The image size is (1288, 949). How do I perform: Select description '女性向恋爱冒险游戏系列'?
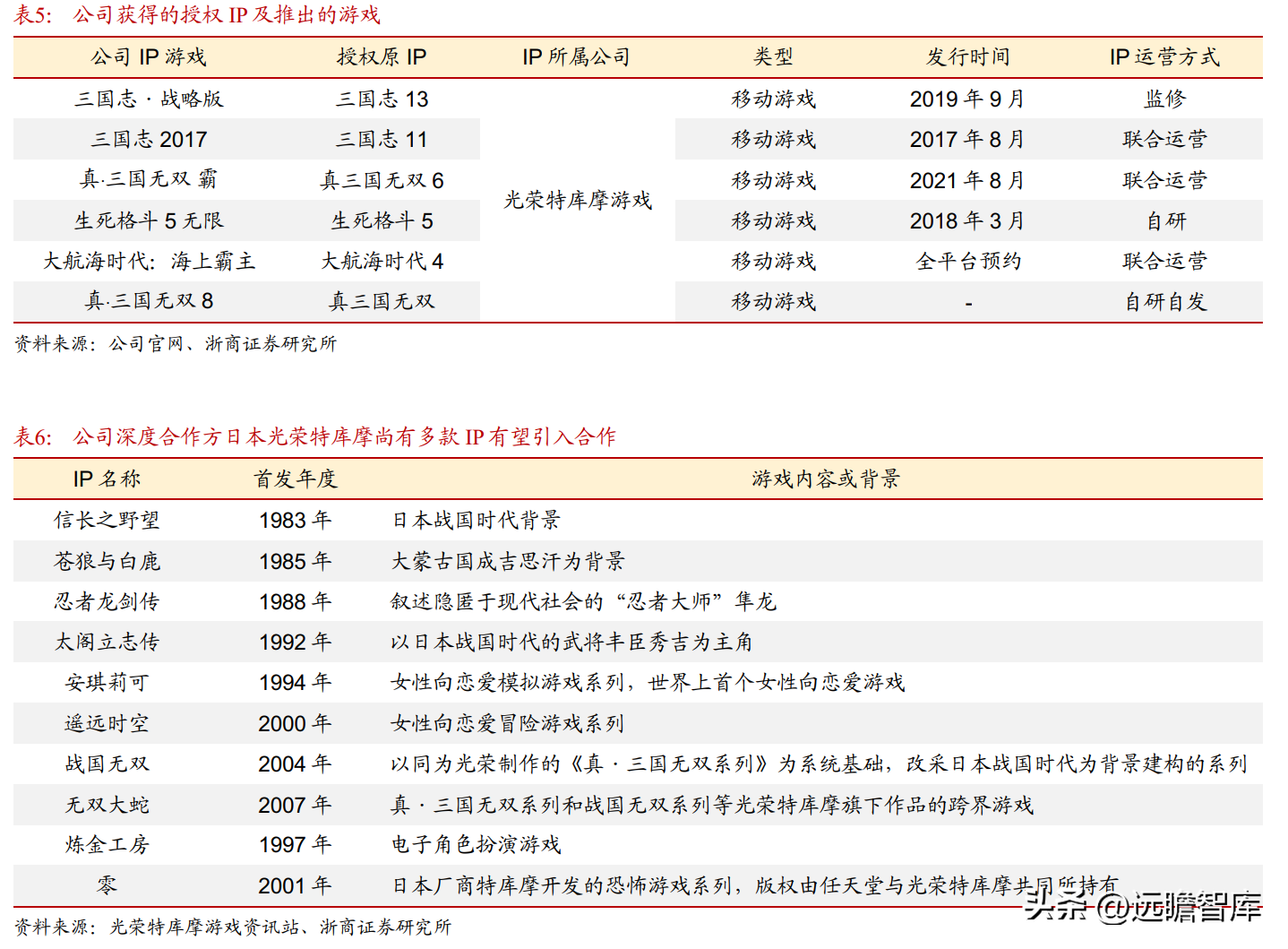(x=508, y=723)
